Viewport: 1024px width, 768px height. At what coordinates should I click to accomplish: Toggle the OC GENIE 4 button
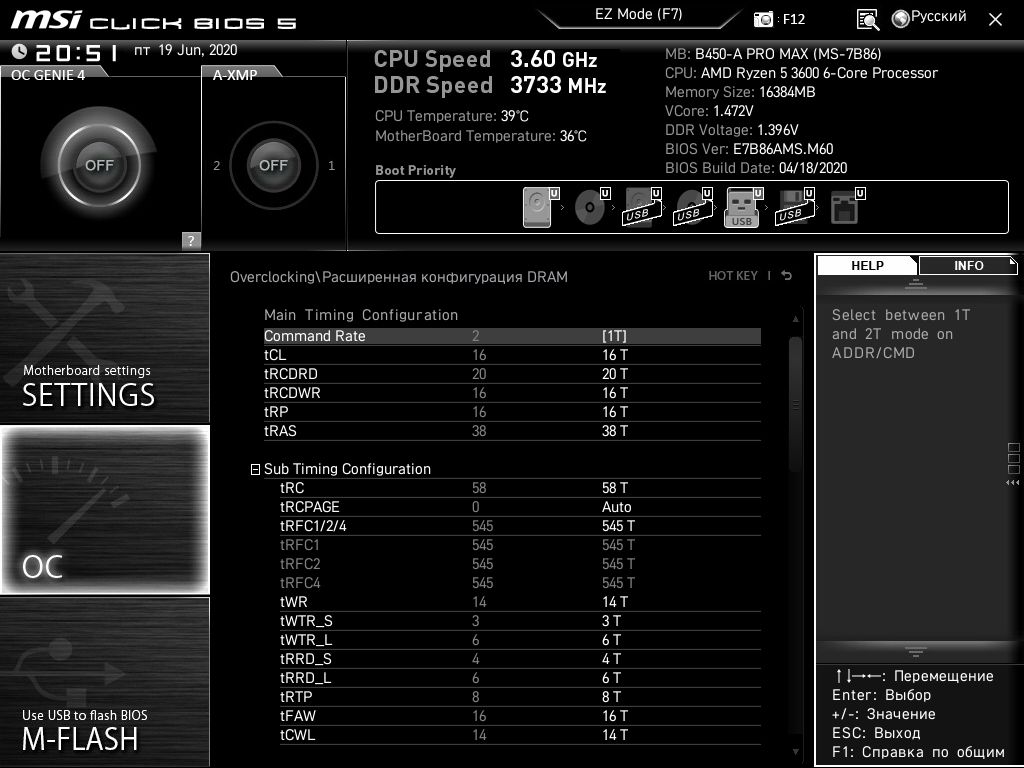point(99,165)
